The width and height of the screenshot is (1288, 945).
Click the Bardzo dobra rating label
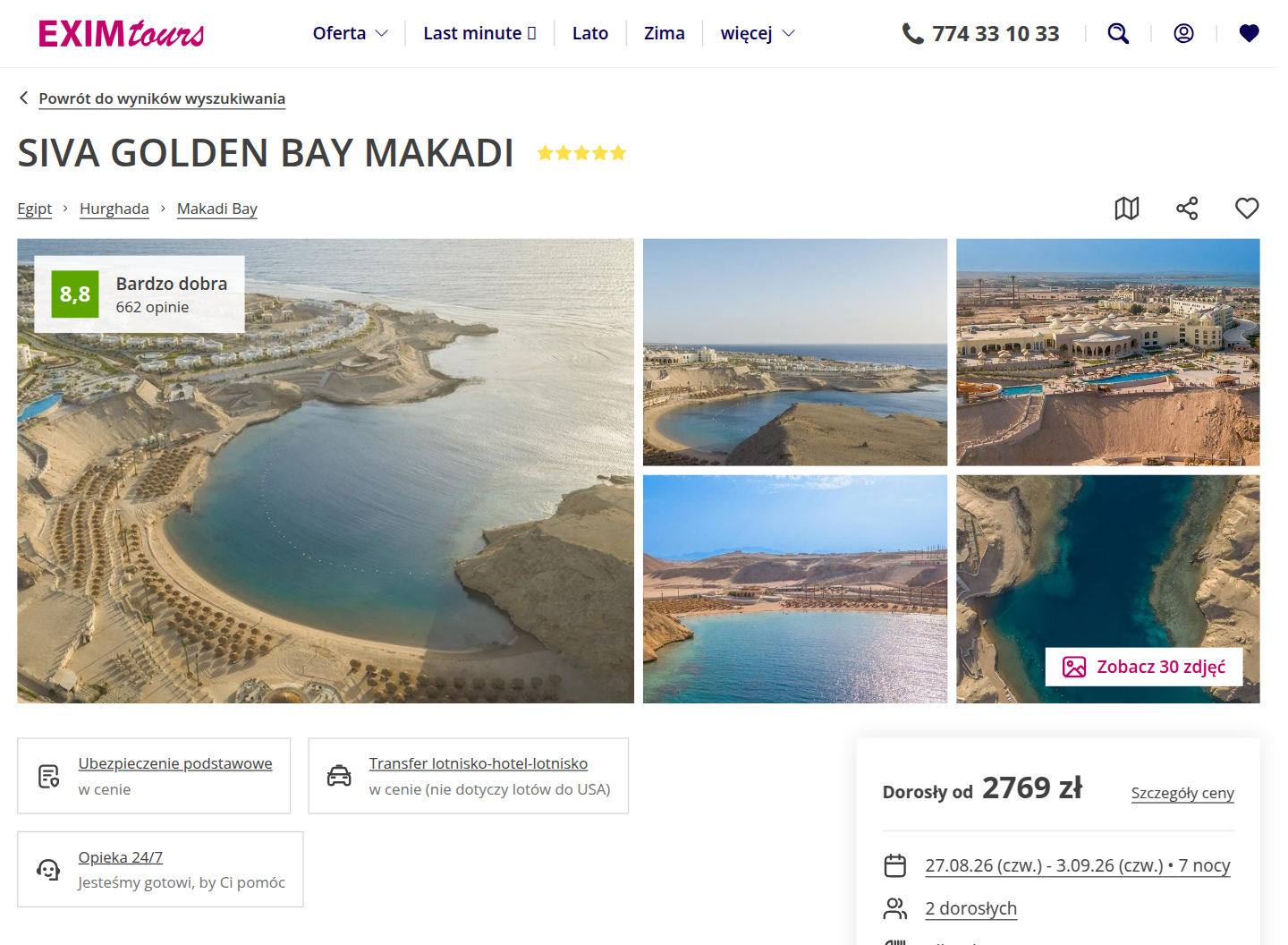(172, 284)
